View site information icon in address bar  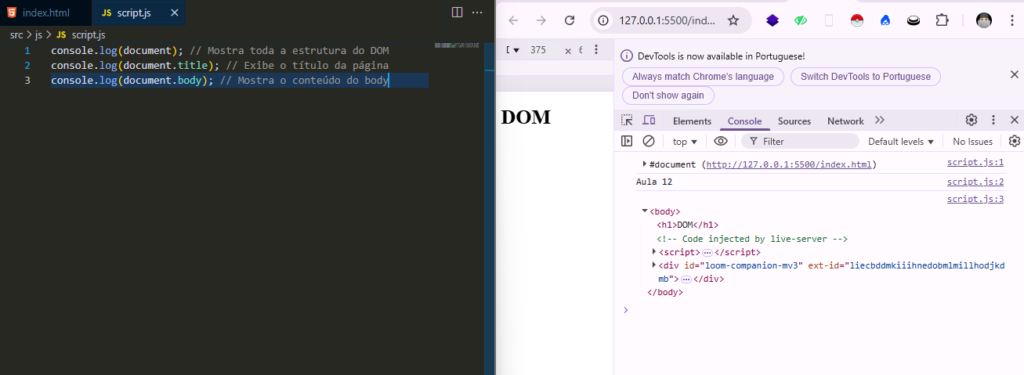pyautogui.click(x=604, y=20)
